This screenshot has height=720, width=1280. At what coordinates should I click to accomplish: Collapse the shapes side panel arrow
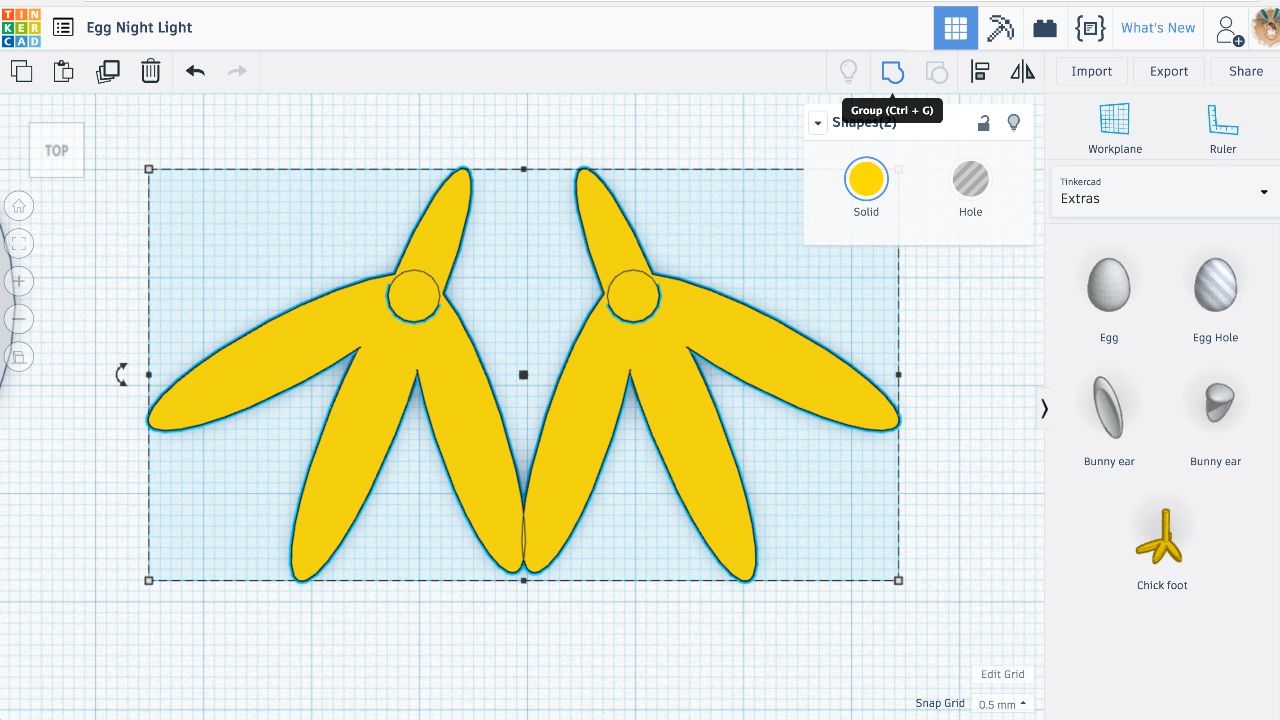point(1044,409)
